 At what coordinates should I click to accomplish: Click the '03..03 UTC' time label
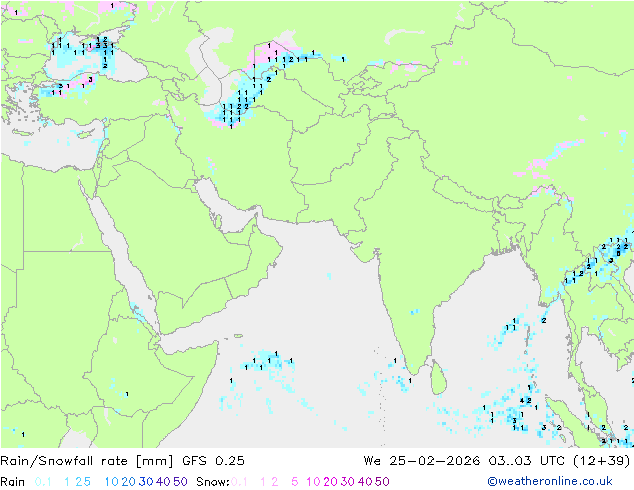tap(527, 461)
